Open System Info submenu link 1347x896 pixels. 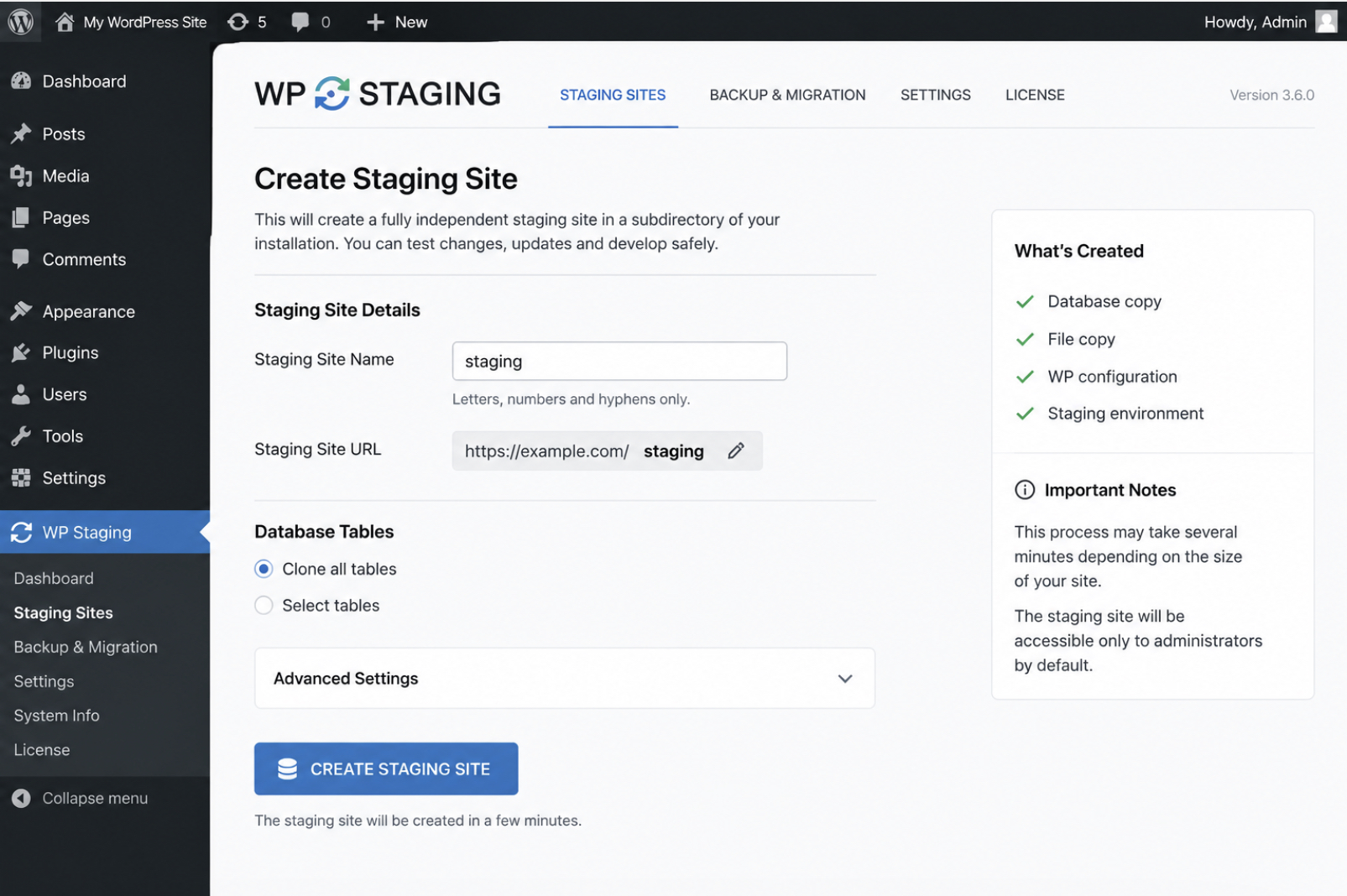click(x=56, y=716)
